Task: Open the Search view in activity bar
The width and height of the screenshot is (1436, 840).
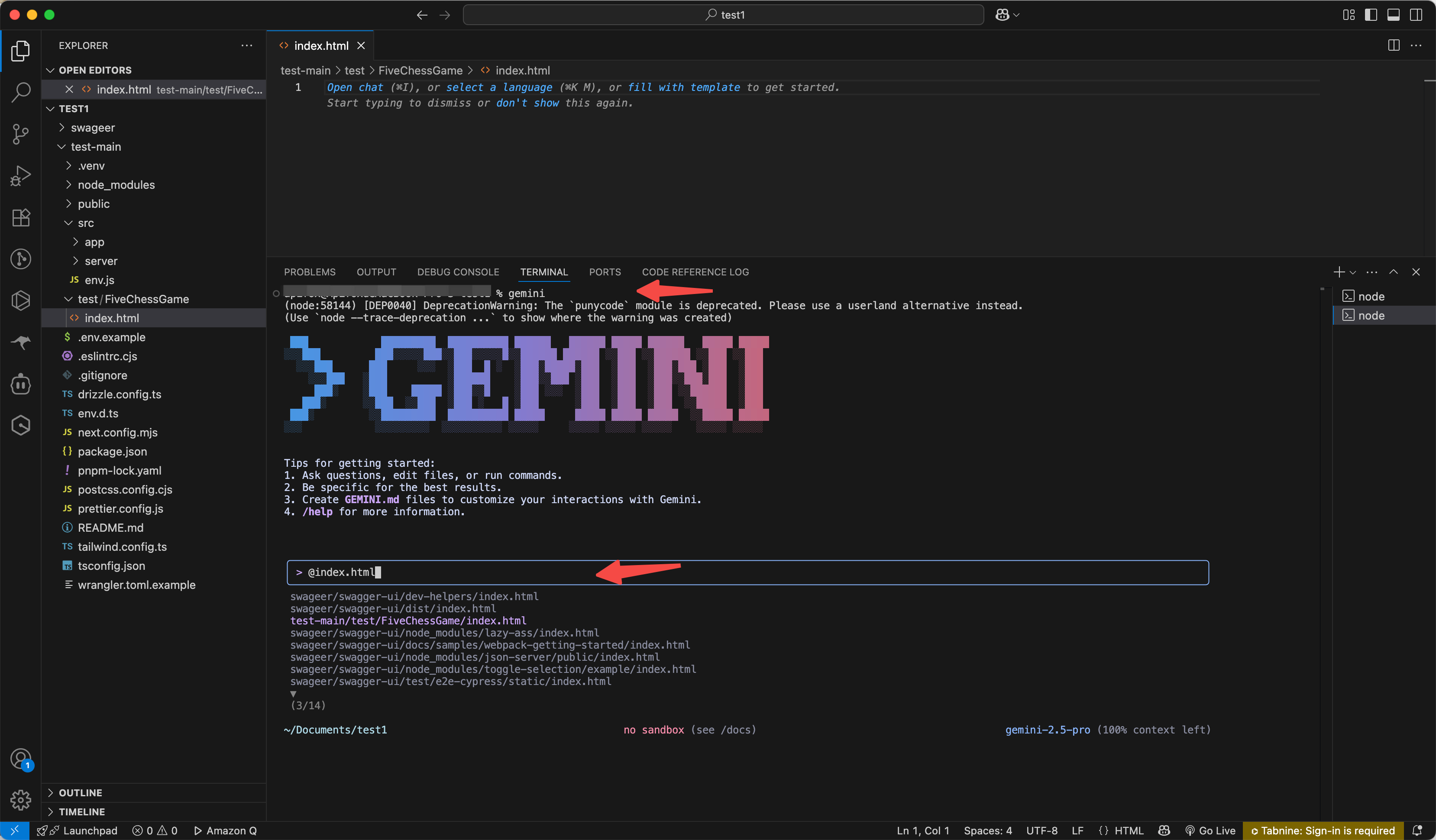Action: coord(20,92)
